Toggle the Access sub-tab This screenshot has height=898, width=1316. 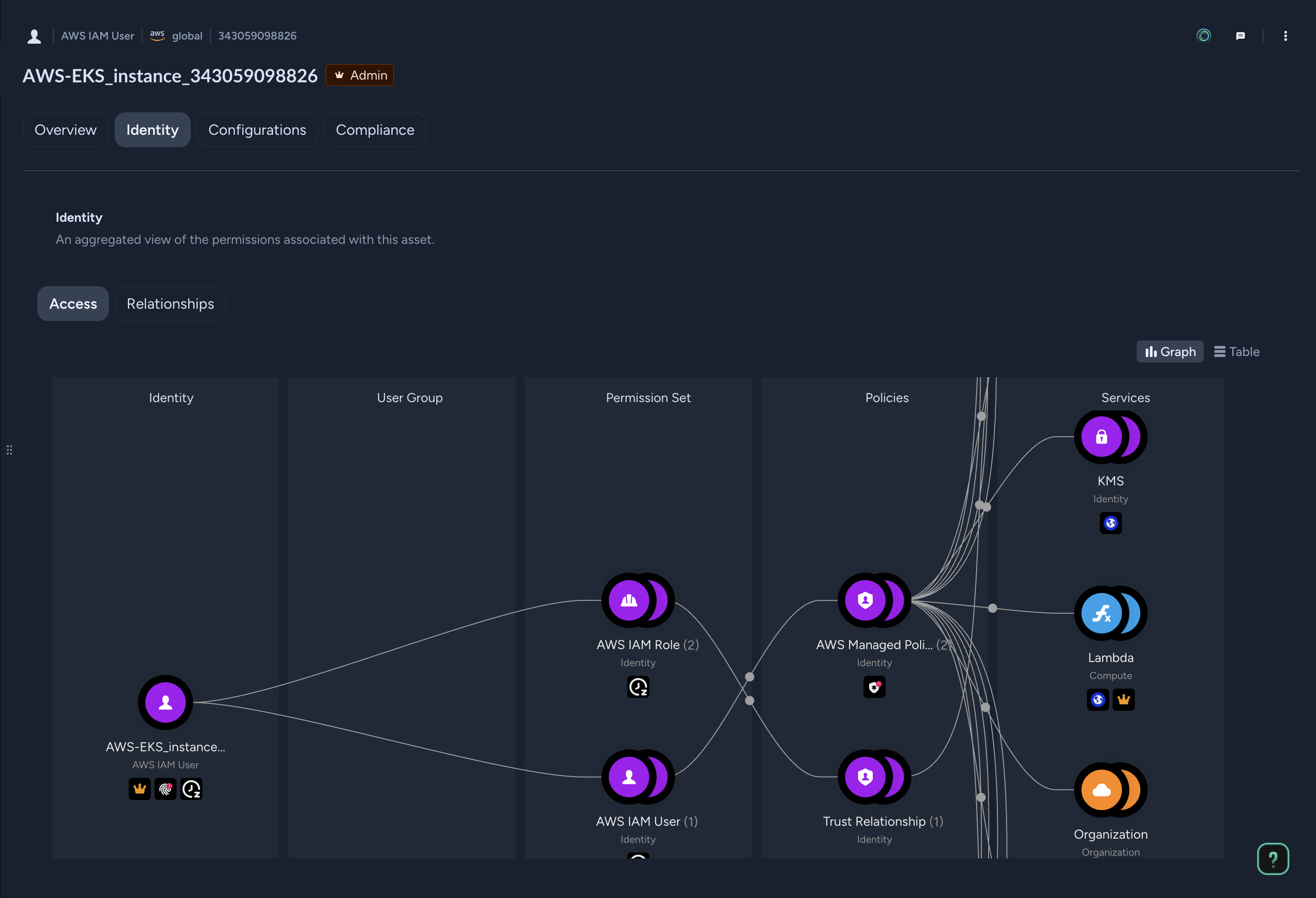[x=73, y=304]
